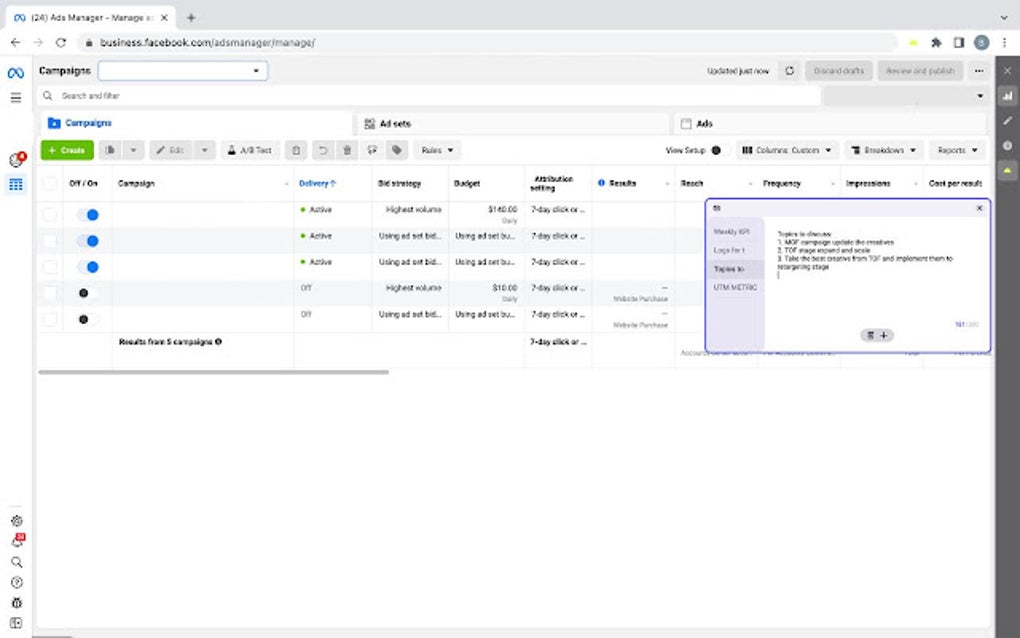Check the box for the $140.00 campaign row
Viewport: 1020px width, 638px height.
pyautogui.click(x=49, y=215)
